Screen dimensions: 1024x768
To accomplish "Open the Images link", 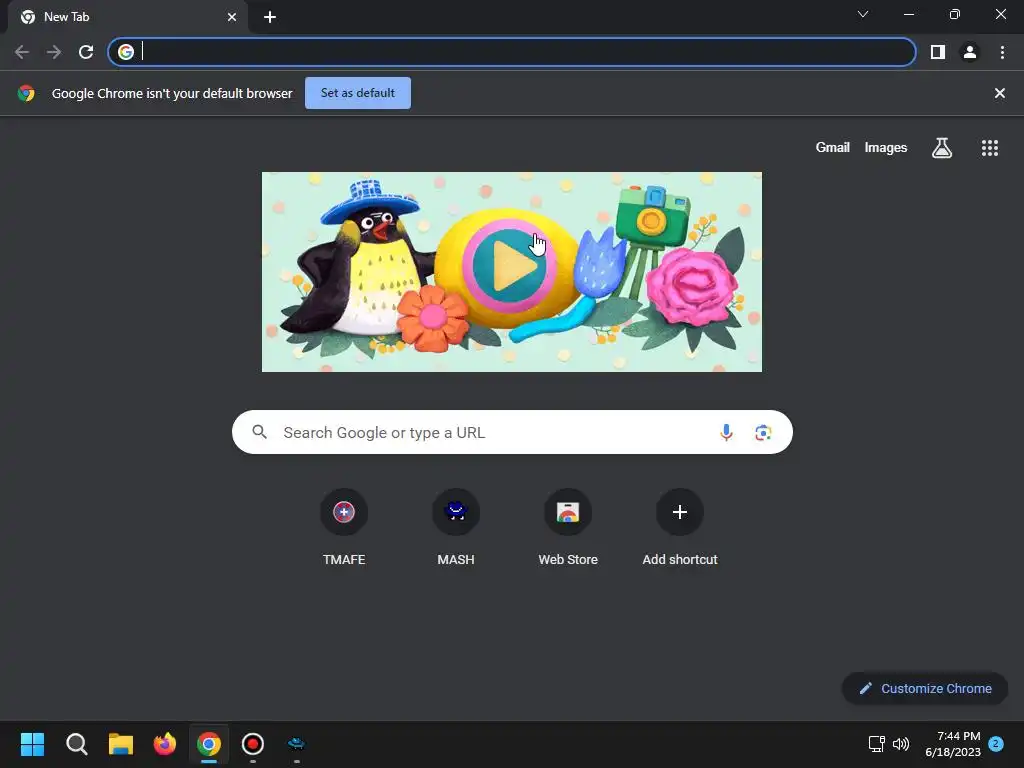I will click(886, 148).
